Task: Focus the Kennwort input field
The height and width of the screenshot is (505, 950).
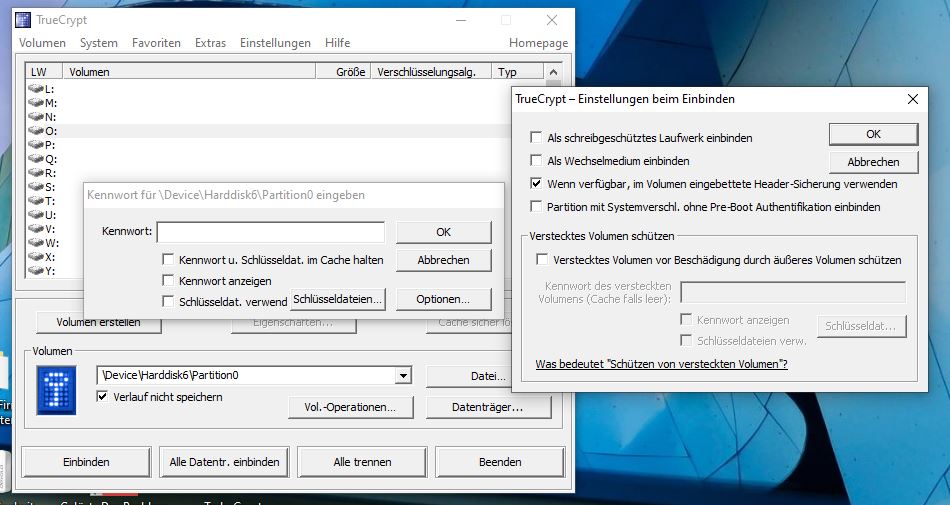Action: (x=271, y=232)
